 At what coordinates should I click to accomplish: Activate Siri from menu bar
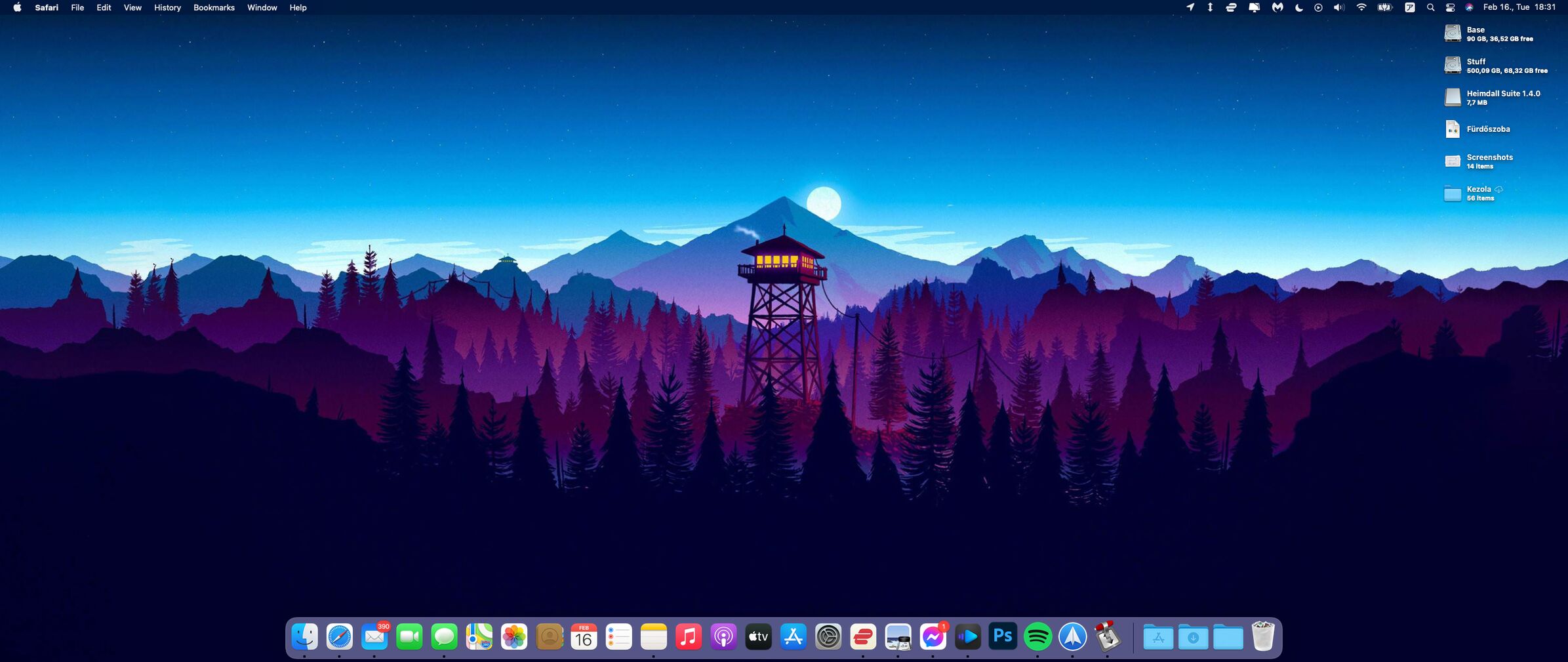coord(1469,7)
